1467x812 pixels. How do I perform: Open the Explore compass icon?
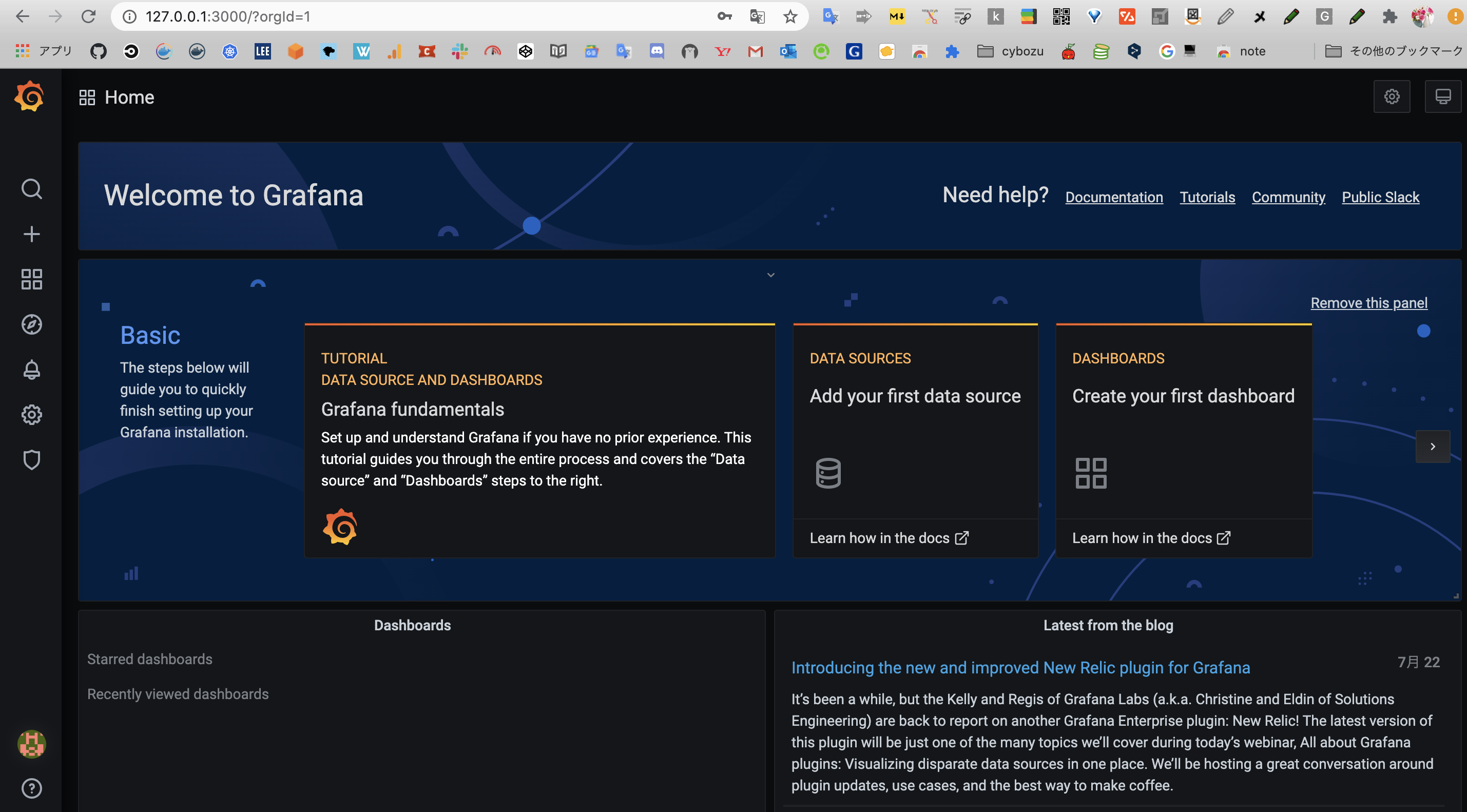[31, 324]
